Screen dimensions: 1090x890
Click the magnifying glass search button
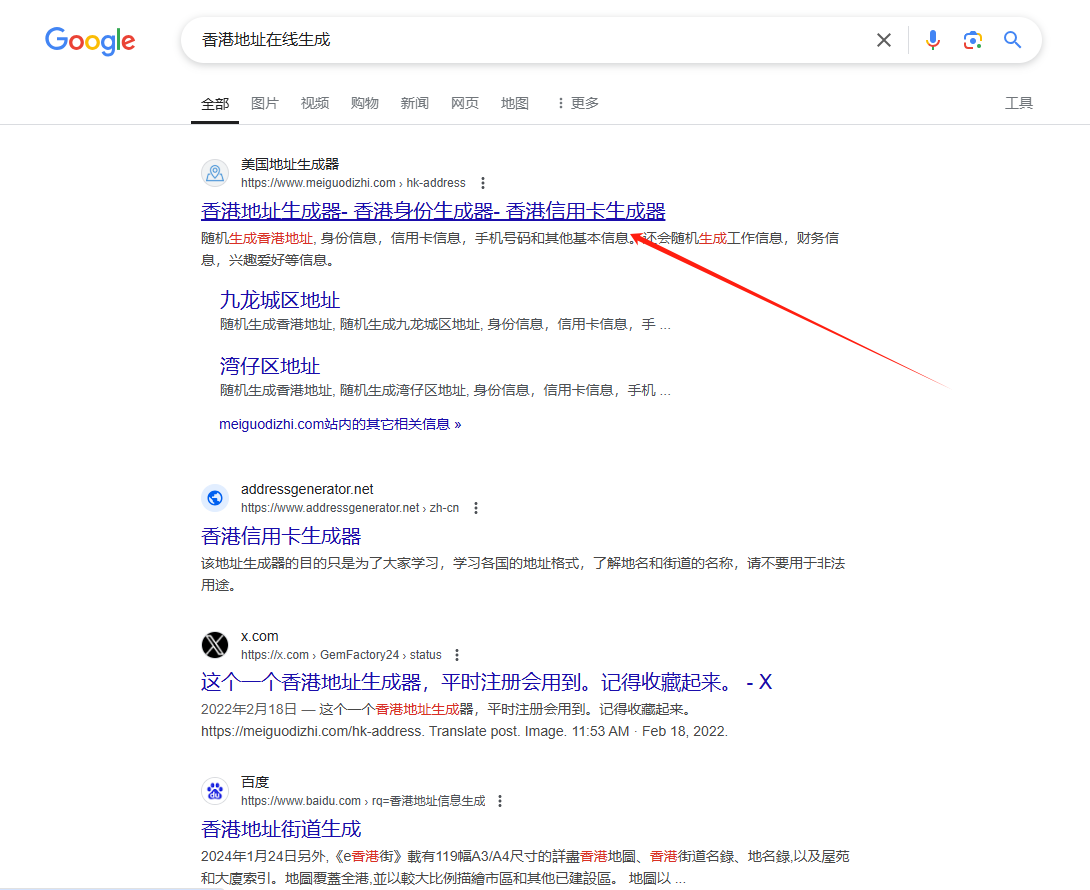(x=1012, y=40)
